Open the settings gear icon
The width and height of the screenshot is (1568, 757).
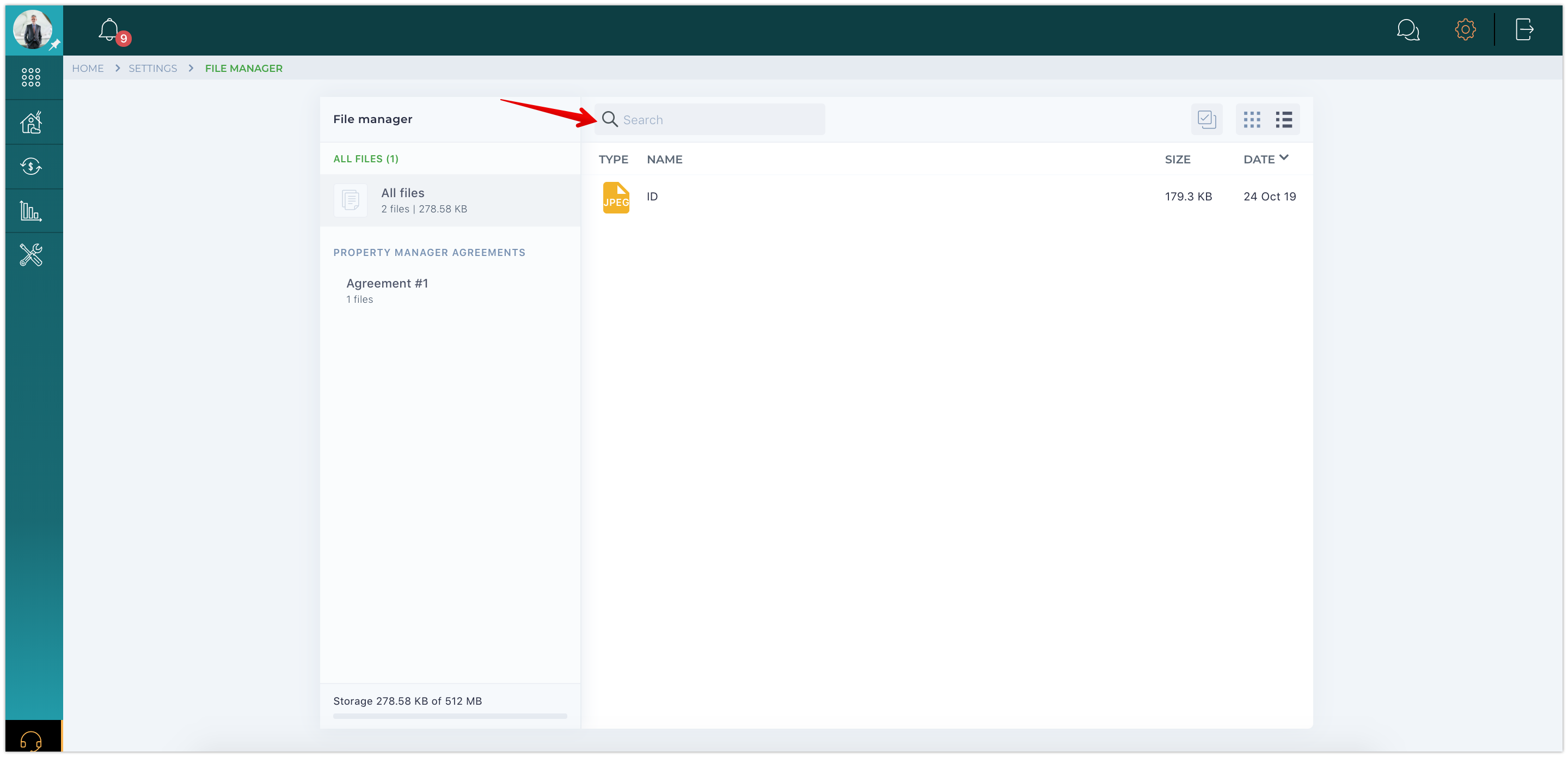click(x=1465, y=29)
